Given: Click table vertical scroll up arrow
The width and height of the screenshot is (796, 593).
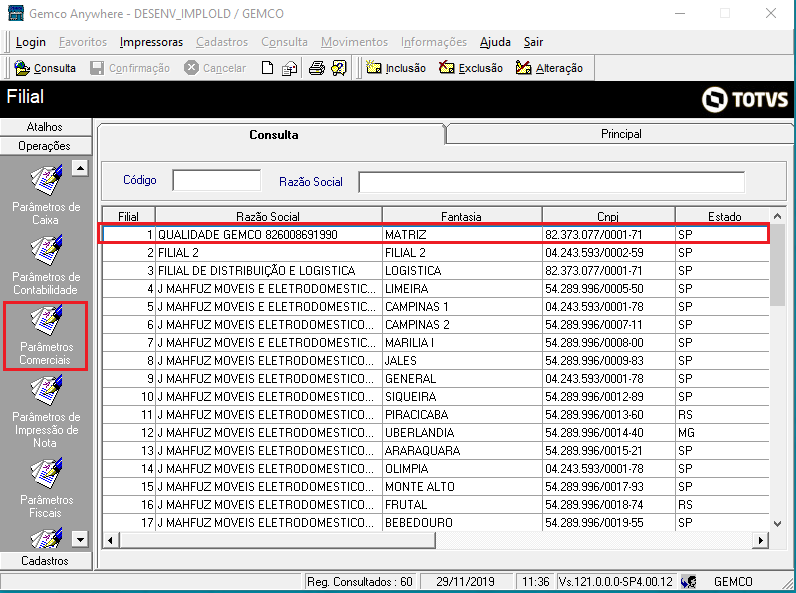Looking at the screenshot, I should [x=777, y=216].
